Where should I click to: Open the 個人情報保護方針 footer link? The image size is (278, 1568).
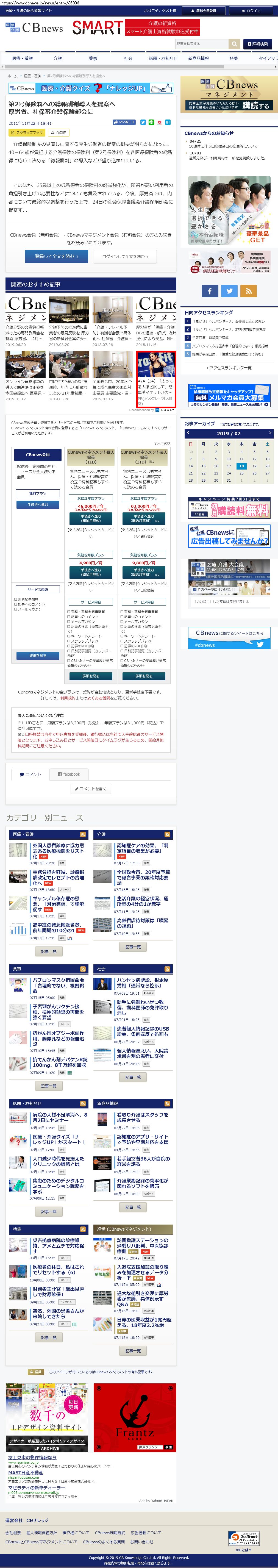point(41,1533)
